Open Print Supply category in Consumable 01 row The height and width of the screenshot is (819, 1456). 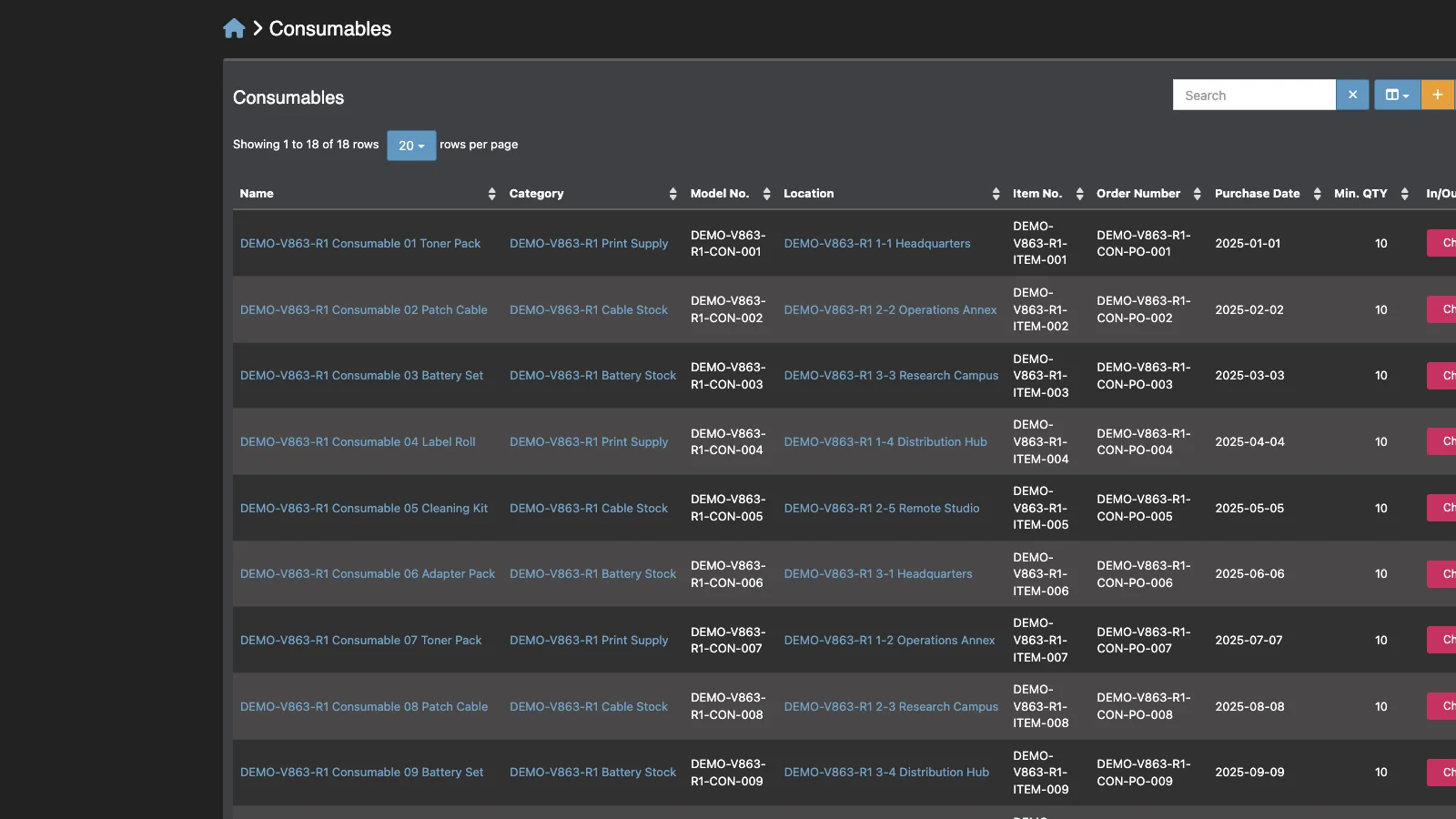coord(589,243)
